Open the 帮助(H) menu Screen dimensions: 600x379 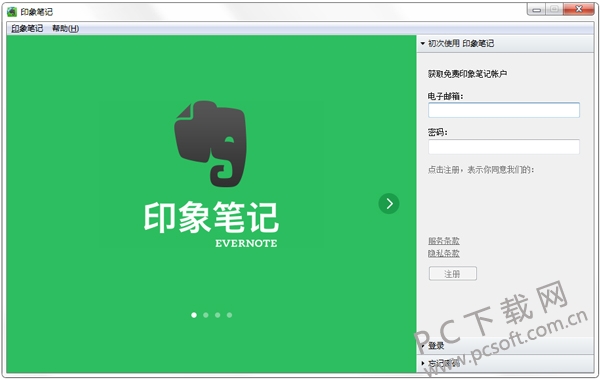65,28
